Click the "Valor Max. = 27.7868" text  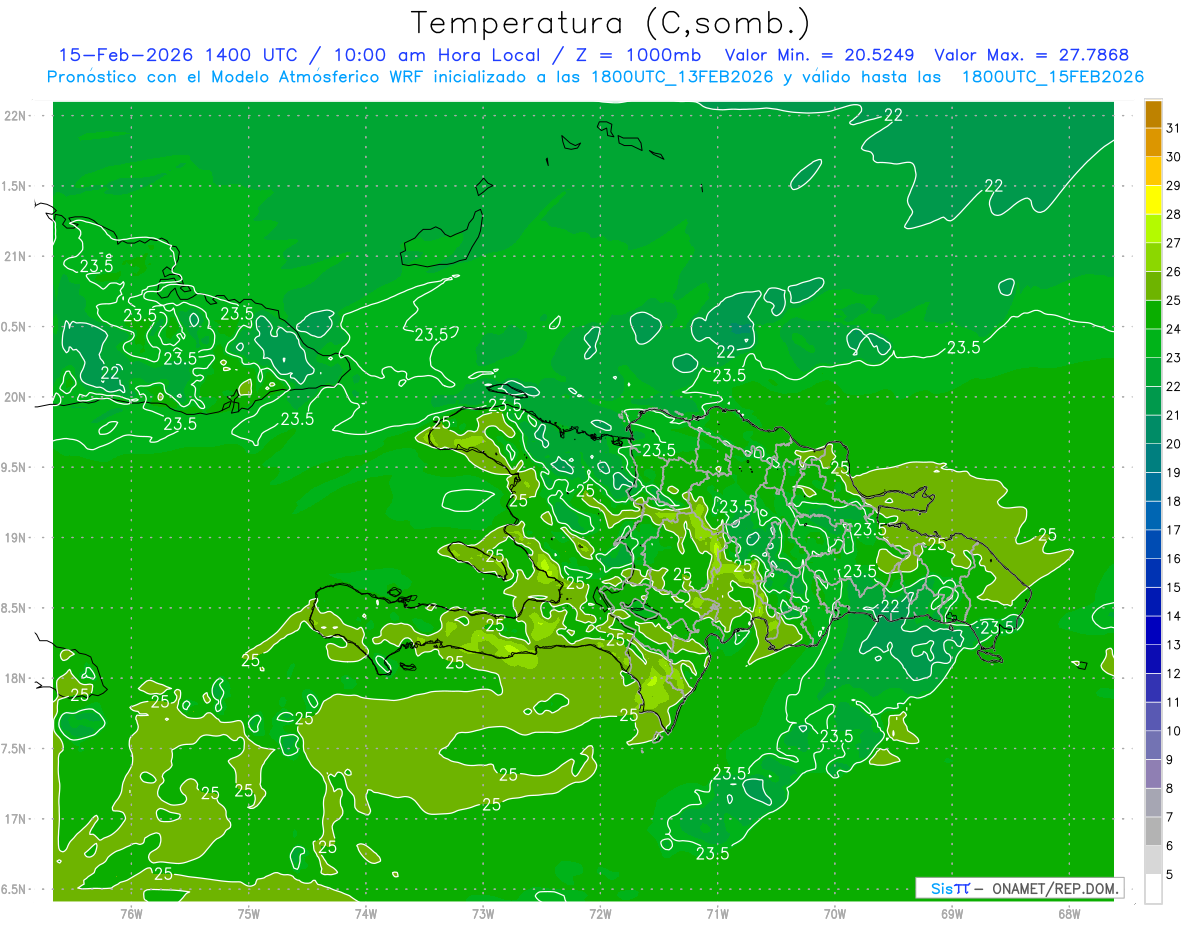[x=1031, y=55]
